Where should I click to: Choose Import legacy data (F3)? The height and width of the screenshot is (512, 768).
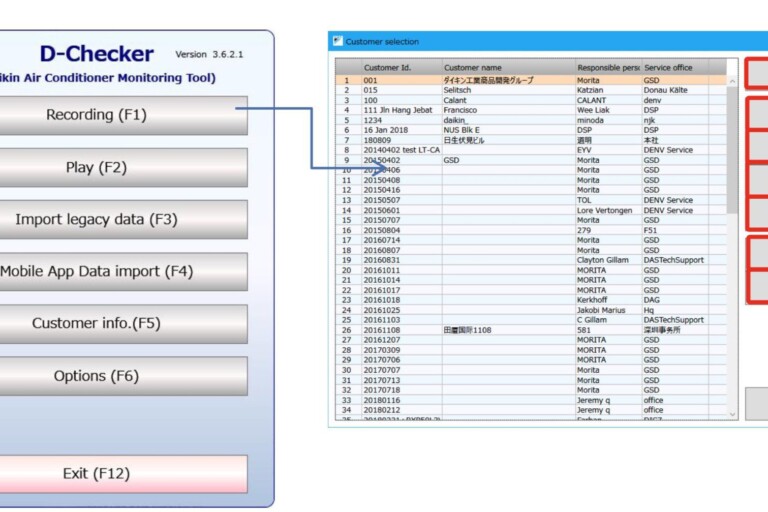click(122, 219)
